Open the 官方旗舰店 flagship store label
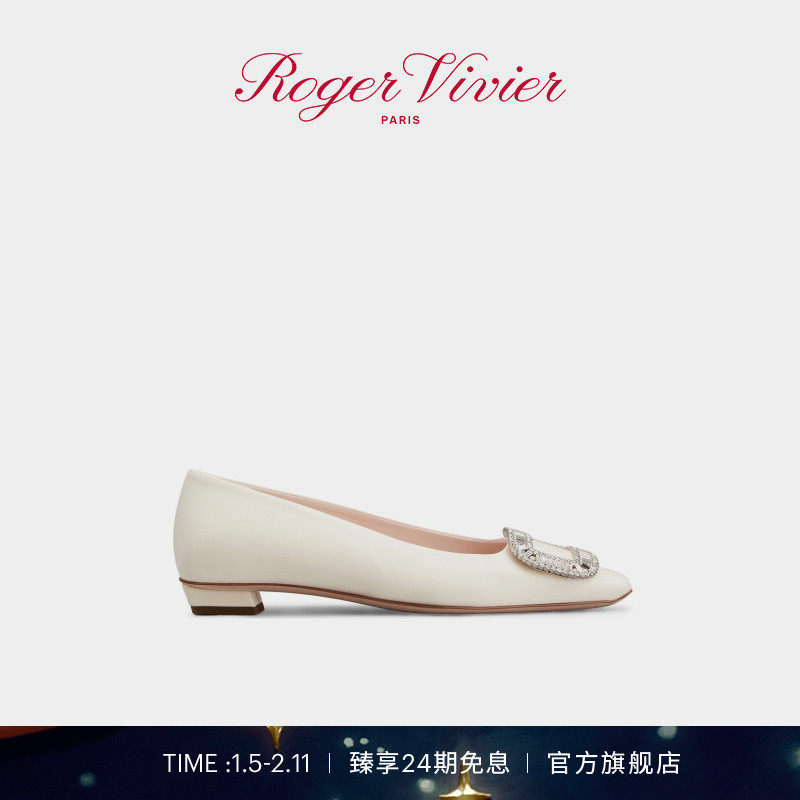 (x=614, y=764)
